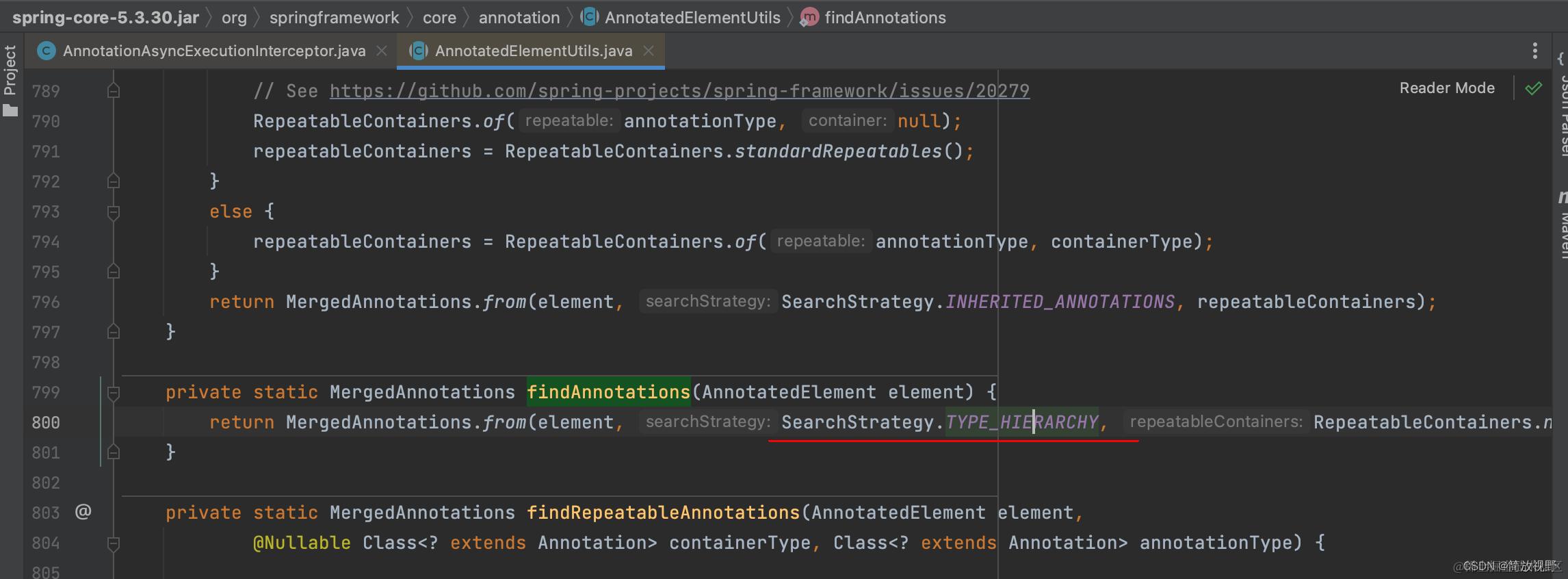Click INHERITED_ANNOTATIONS constant on line 796
The width and height of the screenshot is (1568, 579).
click(x=1060, y=302)
